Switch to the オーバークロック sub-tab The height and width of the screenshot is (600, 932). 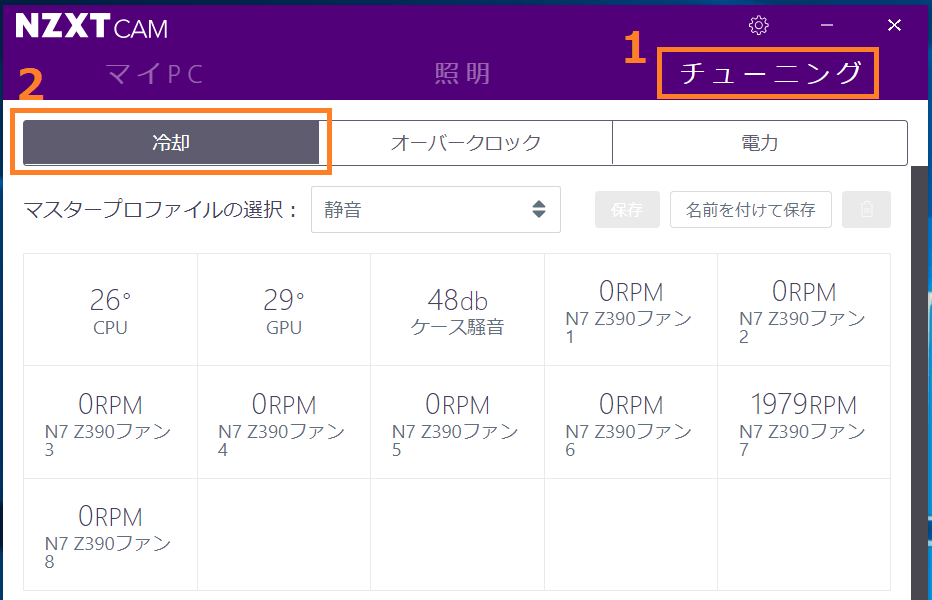point(466,143)
